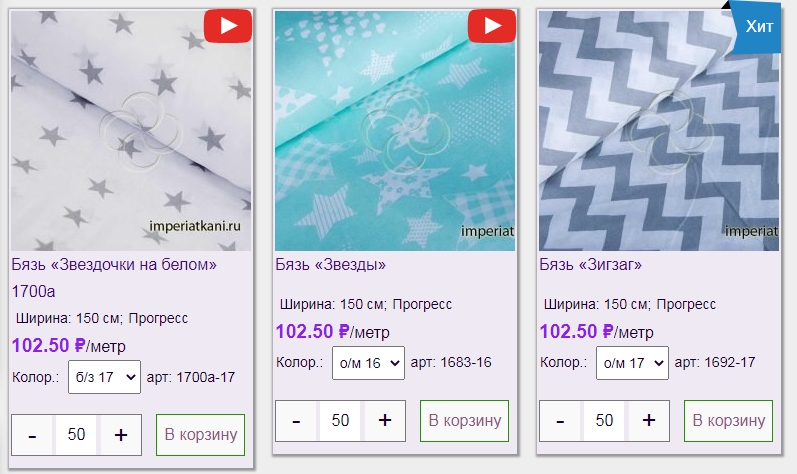This screenshot has width=797, height=474.
Task: Click quantity field of Бязь Зигзаг
Action: (x=604, y=421)
